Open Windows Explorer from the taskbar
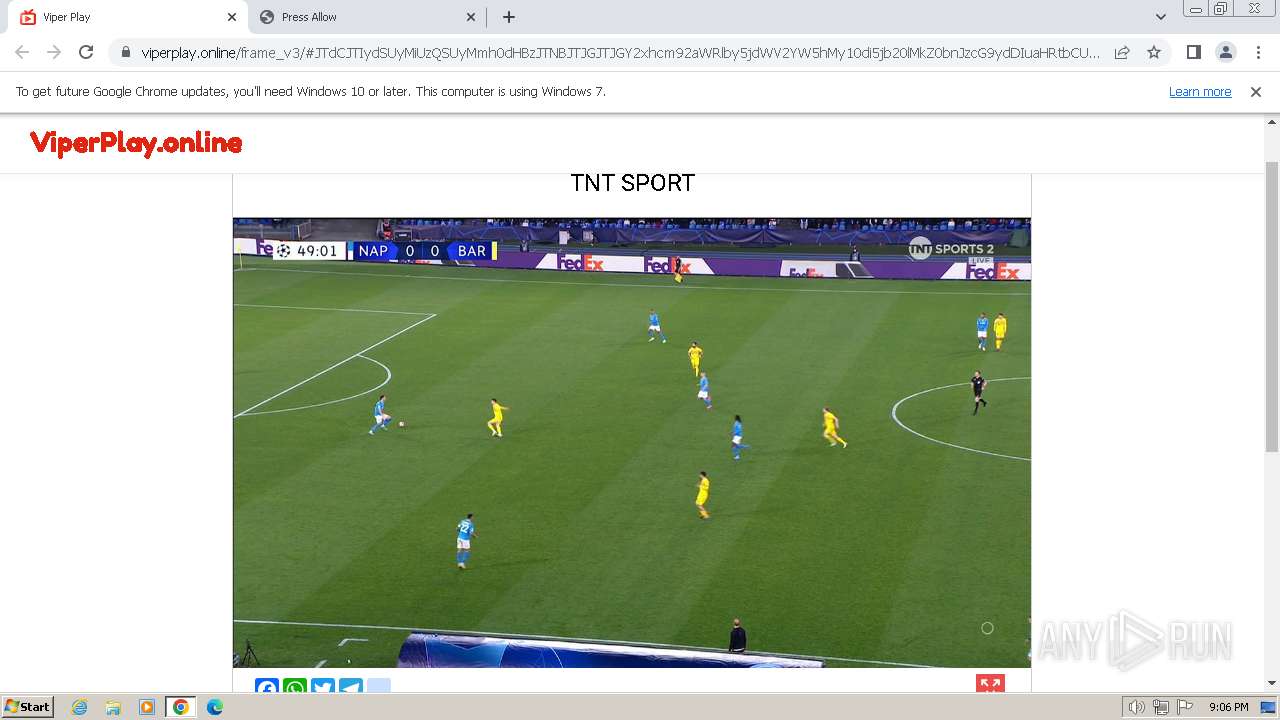 point(113,707)
